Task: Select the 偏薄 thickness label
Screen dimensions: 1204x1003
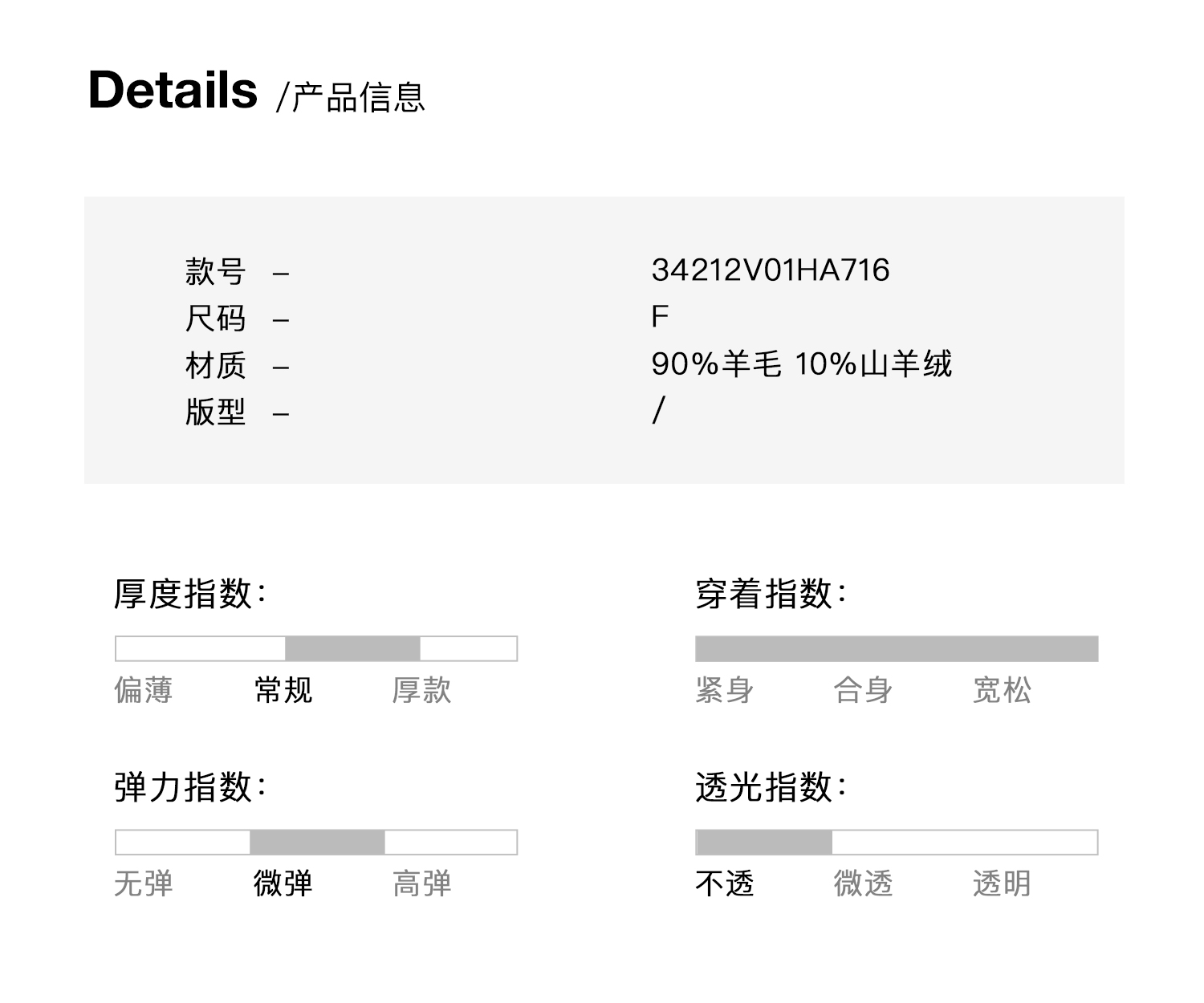Action: [x=144, y=690]
